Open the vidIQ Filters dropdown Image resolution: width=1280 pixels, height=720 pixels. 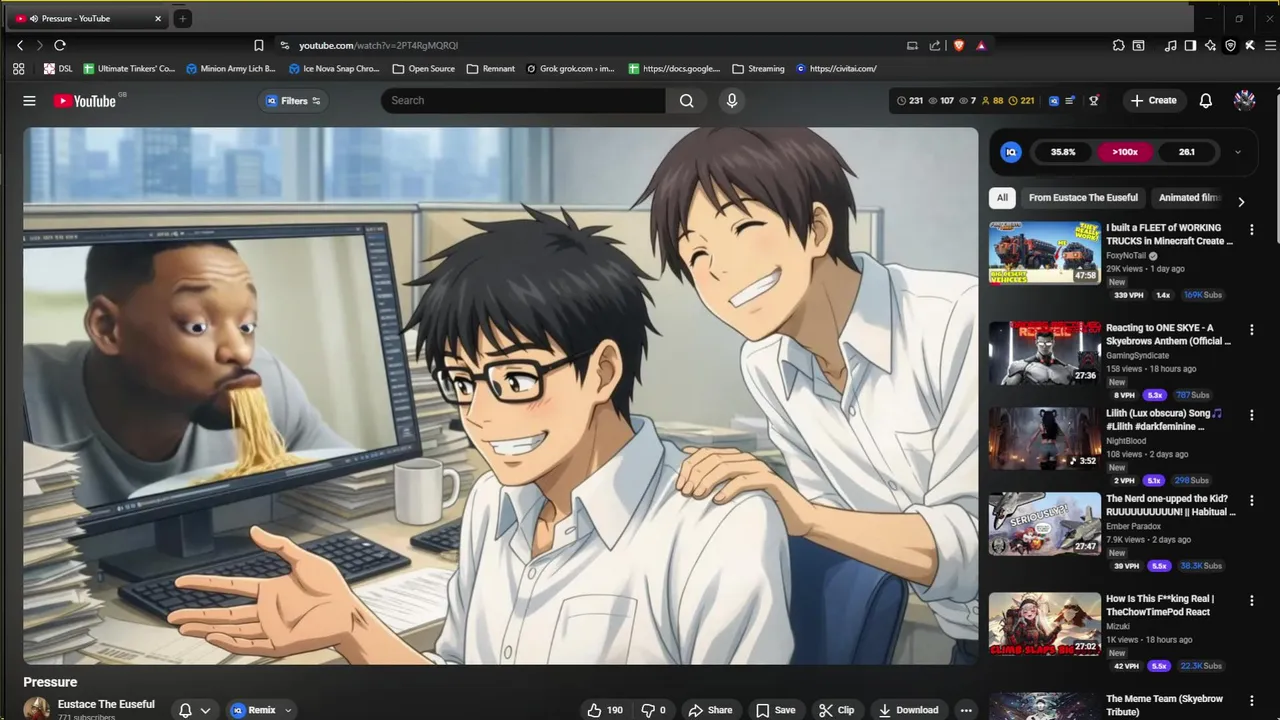[292, 100]
